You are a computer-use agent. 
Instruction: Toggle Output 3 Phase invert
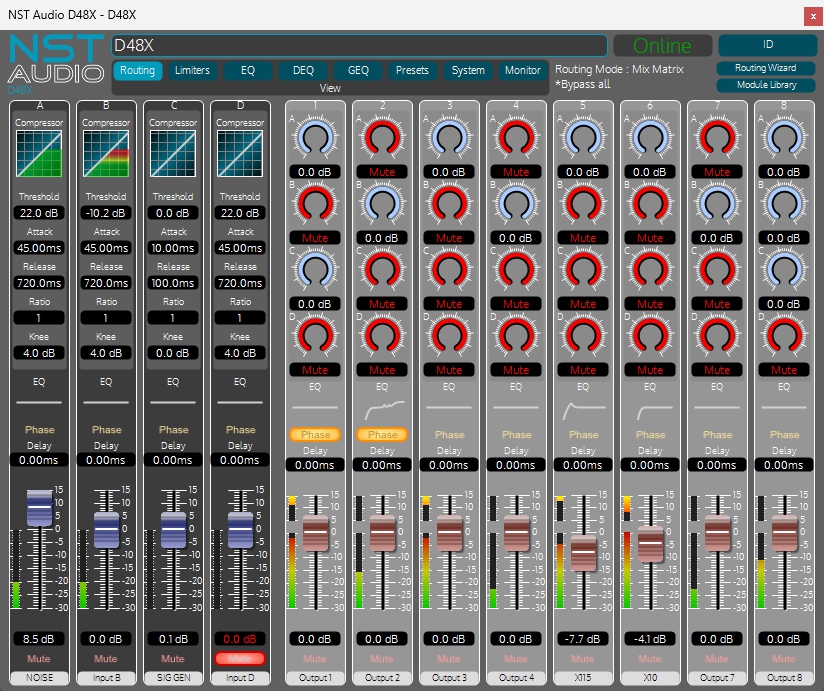(449, 435)
